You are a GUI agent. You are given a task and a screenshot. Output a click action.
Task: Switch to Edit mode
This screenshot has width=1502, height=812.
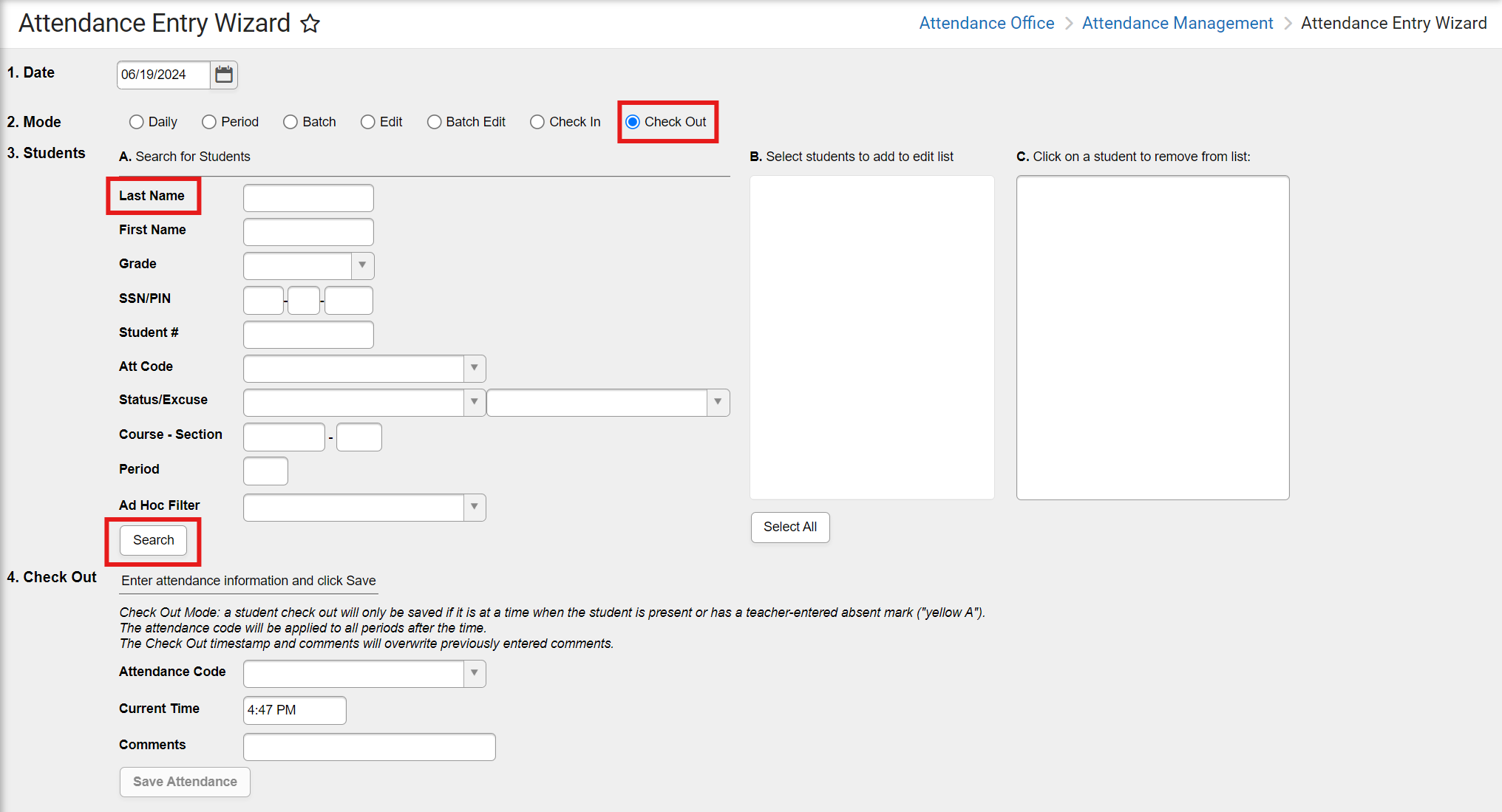(367, 122)
